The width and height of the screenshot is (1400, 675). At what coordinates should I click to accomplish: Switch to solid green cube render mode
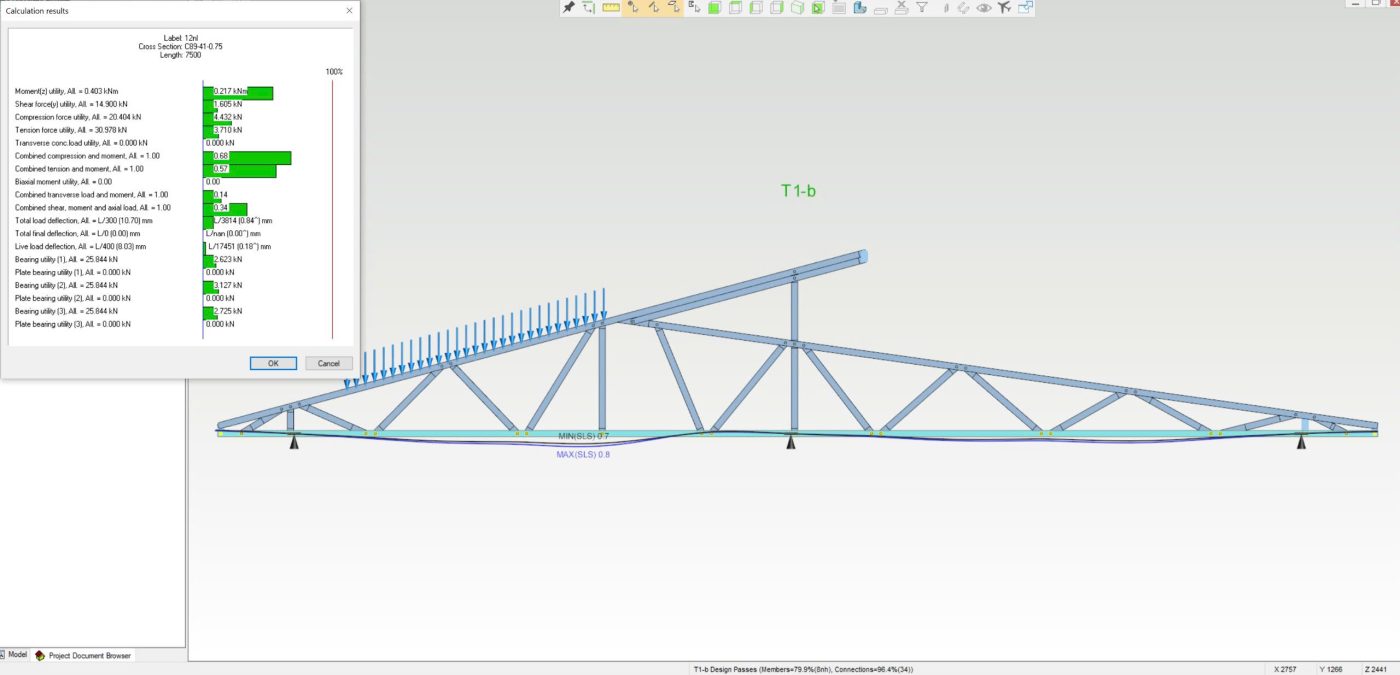pyautogui.click(x=714, y=8)
